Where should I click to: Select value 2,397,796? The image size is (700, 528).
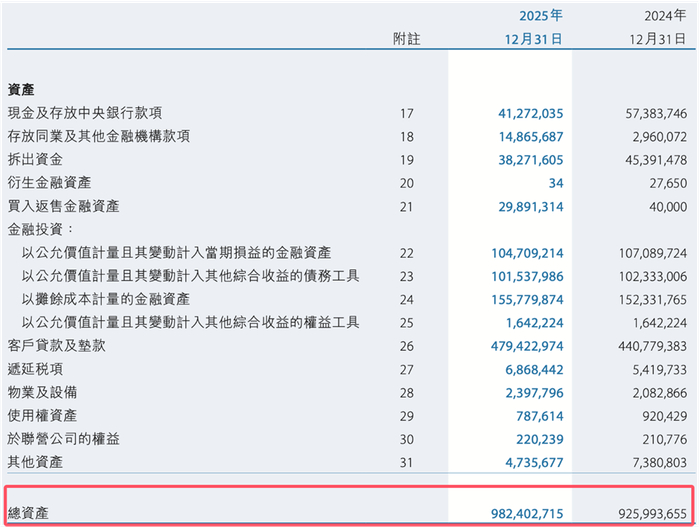point(534,393)
